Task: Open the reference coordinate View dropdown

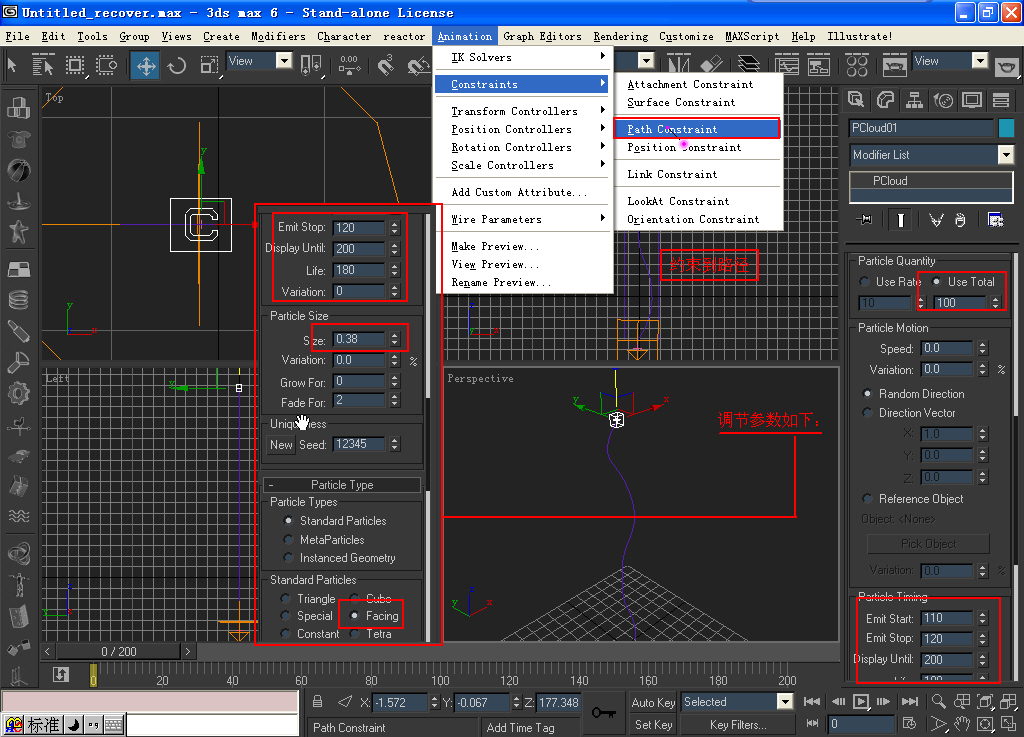Action: coord(283,61)
